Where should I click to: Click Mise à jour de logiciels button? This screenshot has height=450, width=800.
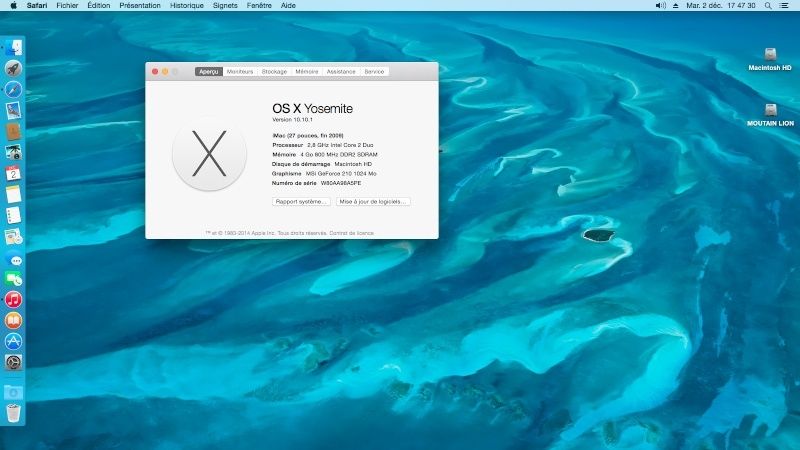pyautogui.click(x=373, y=202)
